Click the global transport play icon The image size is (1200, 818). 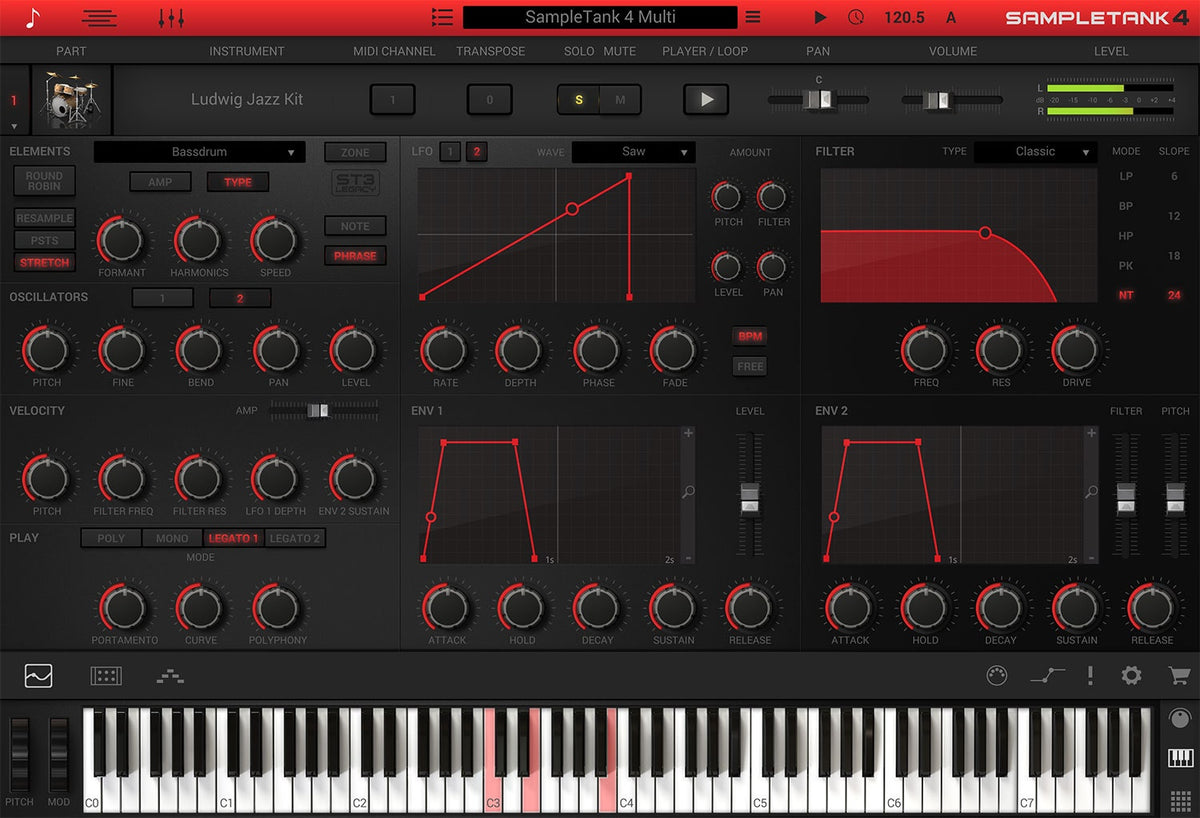pos(821,17)
